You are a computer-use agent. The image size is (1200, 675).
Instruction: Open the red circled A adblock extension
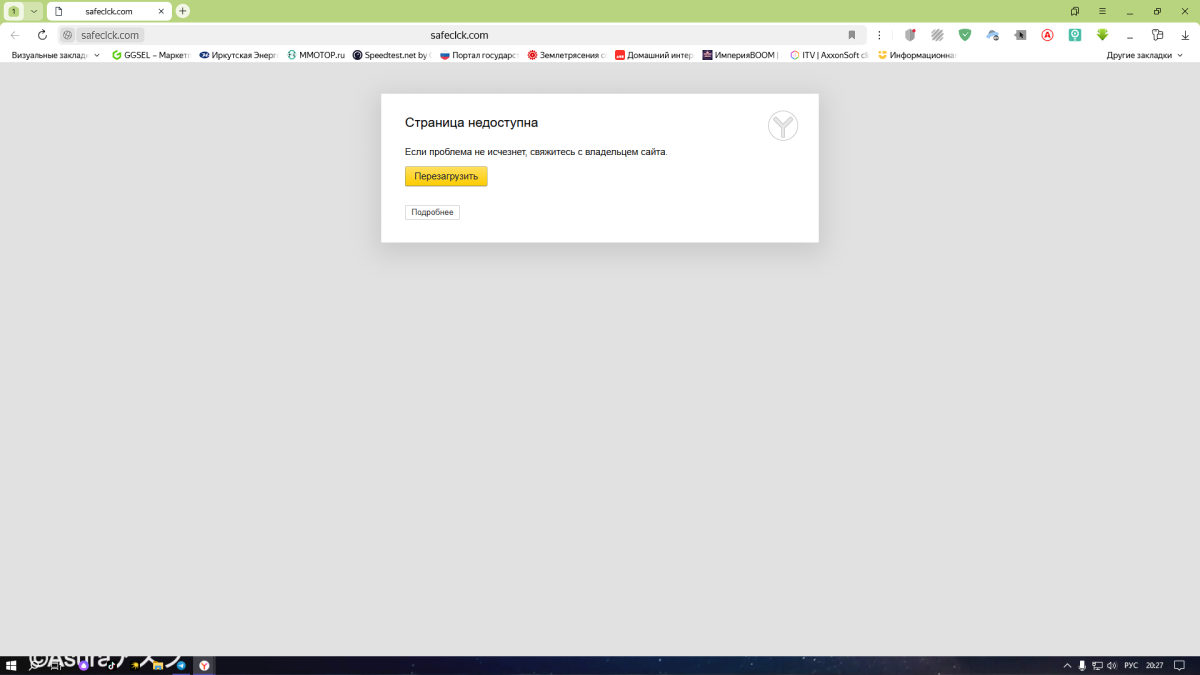click(x=1047, y=35)
